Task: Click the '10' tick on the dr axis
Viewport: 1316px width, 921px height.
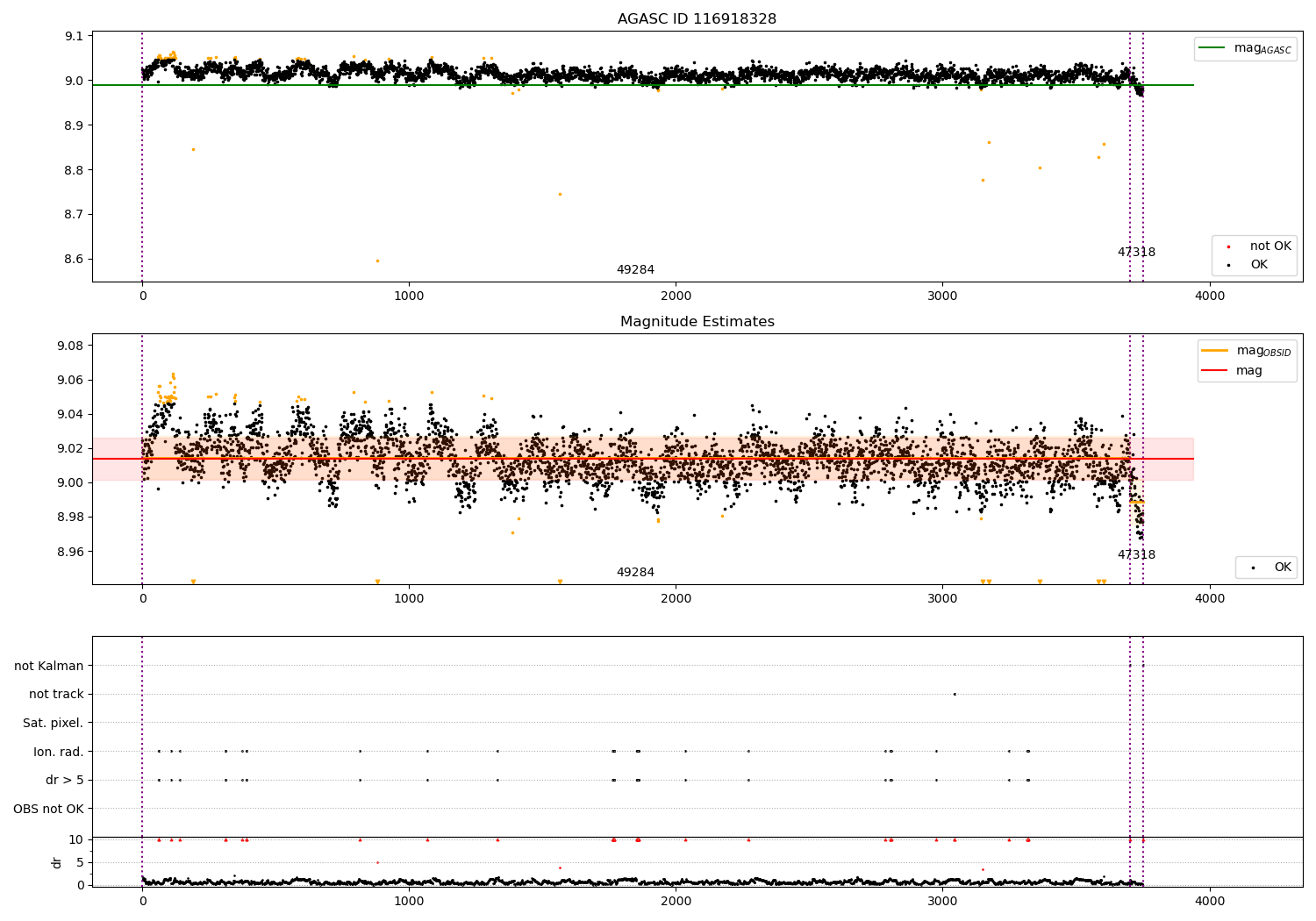Action: 76,839
